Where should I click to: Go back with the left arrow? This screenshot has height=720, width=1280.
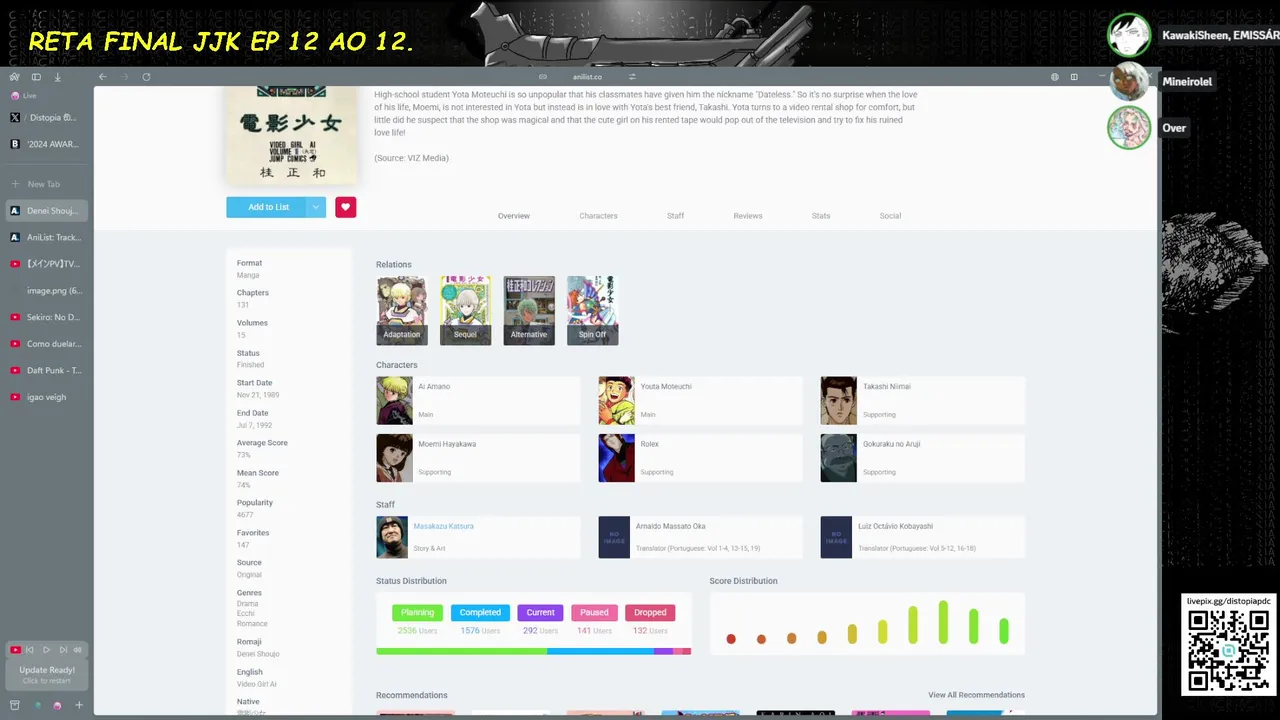[x=102, y=77]
